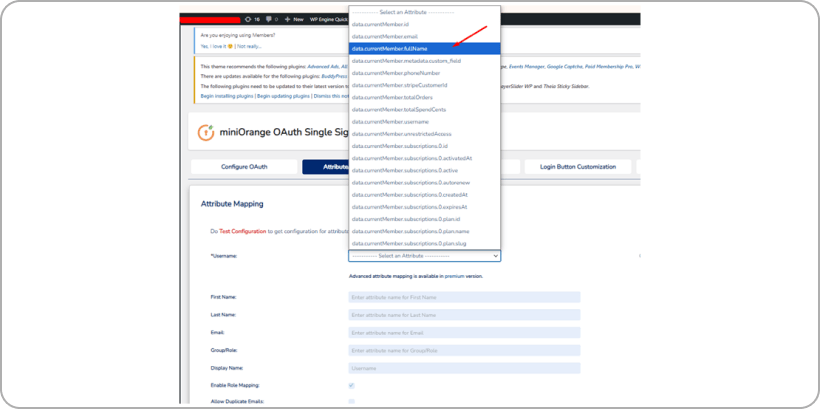Collapse the Username Select an Attribute dropdown
Viewport: 820px width, 409px height.
425,256
